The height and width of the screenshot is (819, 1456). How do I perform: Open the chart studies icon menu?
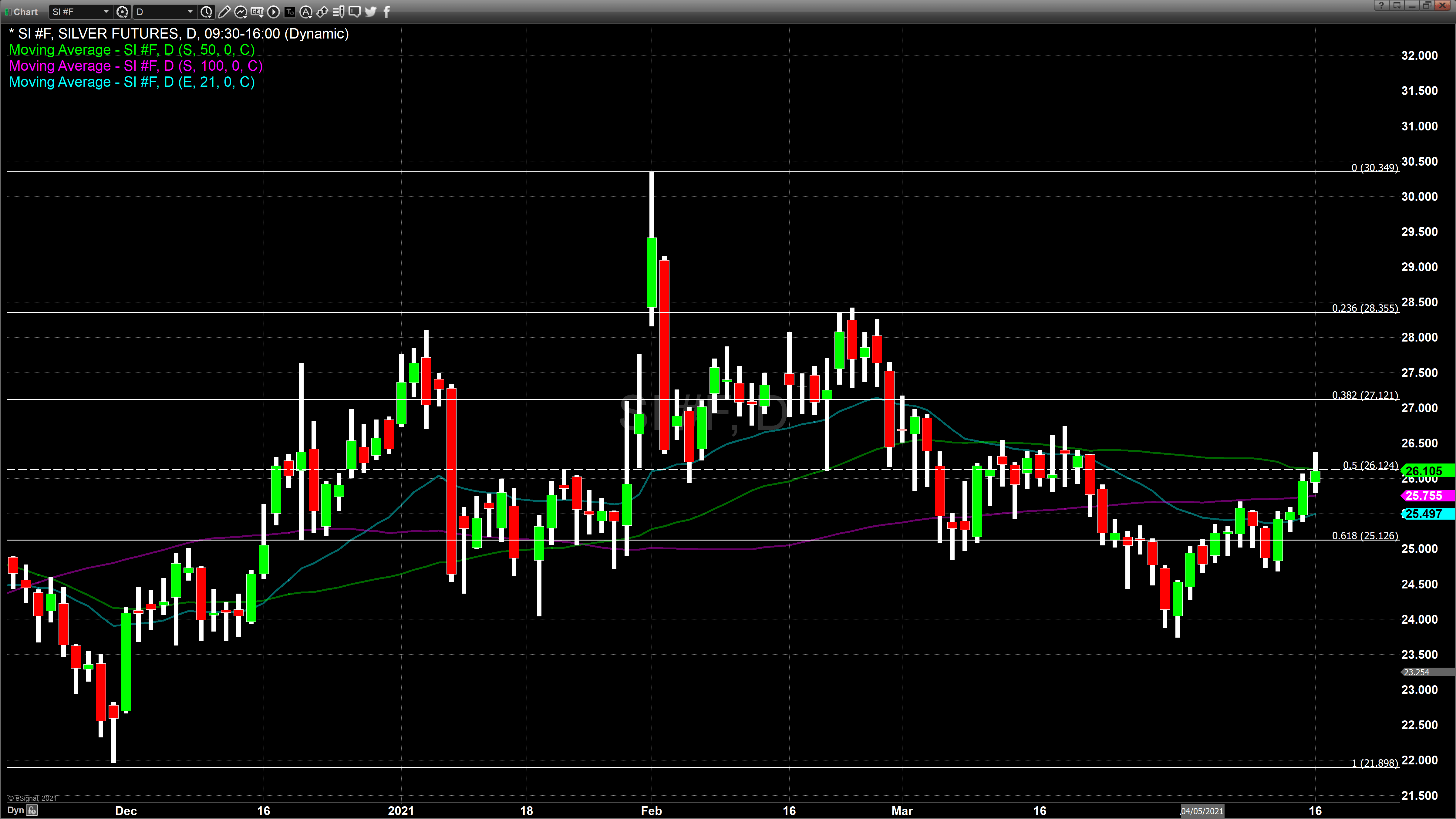point(241,11)
